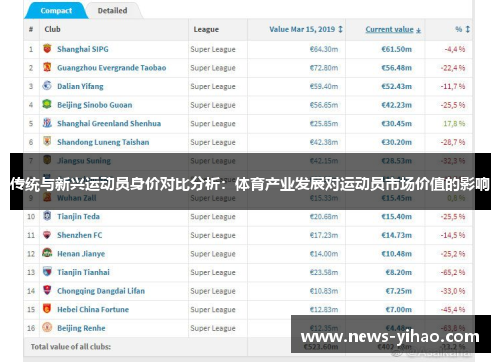Click the €15.40m current value
Viewport: 500px width, 362px height.
[396, 217]
